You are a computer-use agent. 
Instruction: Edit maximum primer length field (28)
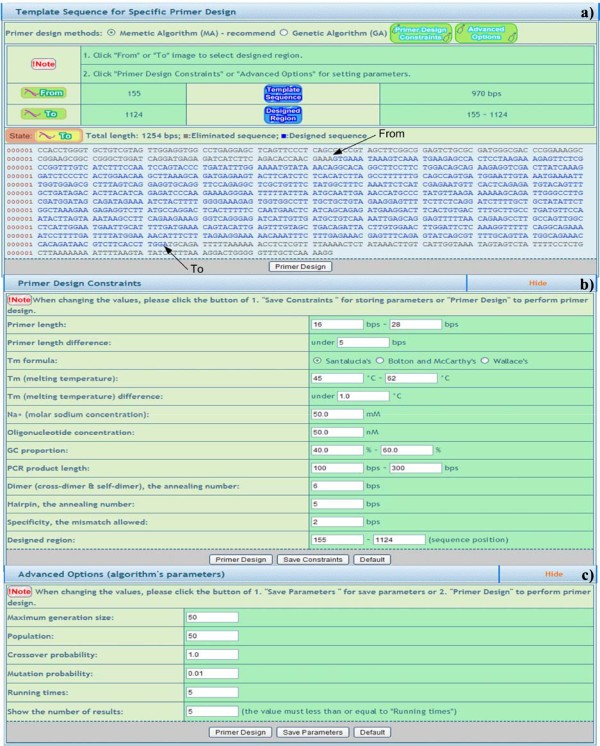(415, 324)
